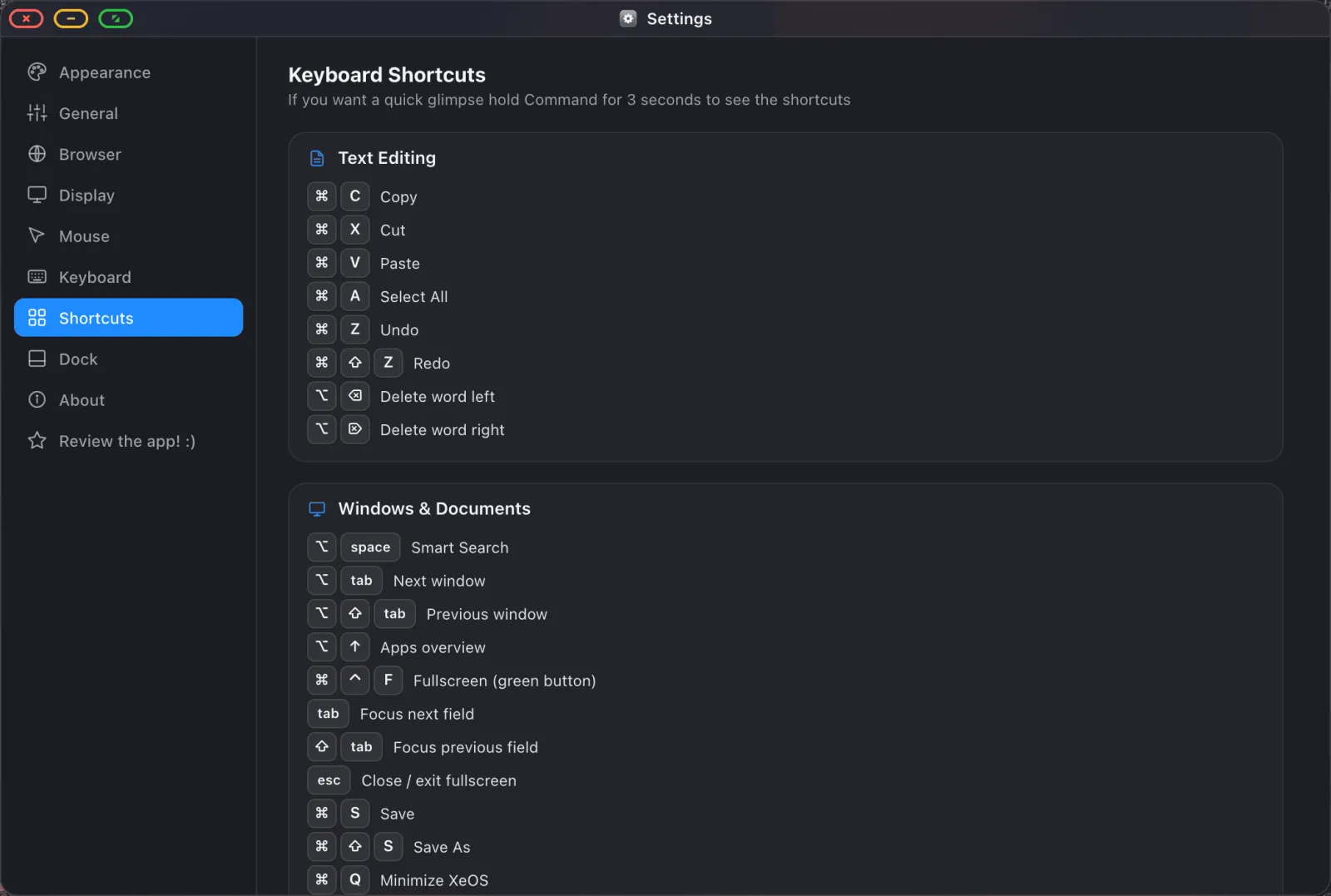Select the Shortcuts sidebar item
The width and height of the screenshot is (1331, 896).
point(128,318)
